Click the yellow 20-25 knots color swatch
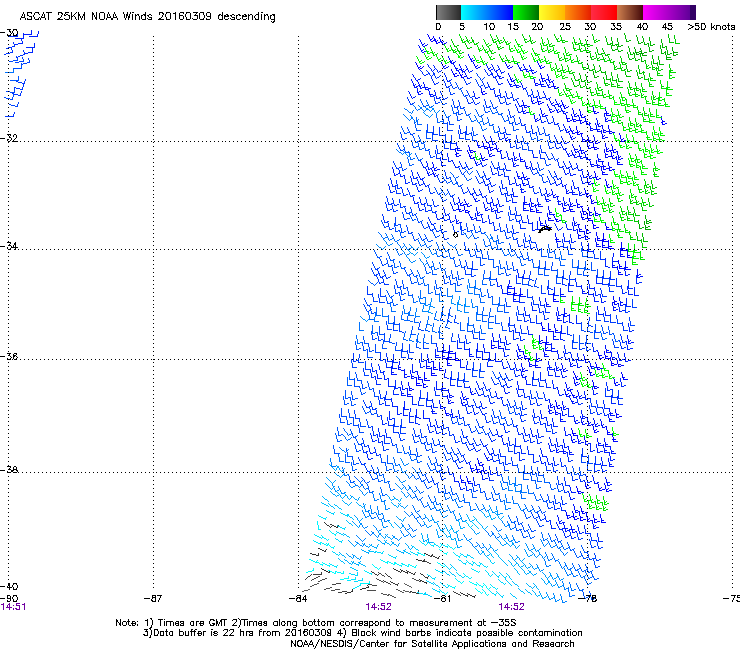740x650 pixels. coord(552,12)
